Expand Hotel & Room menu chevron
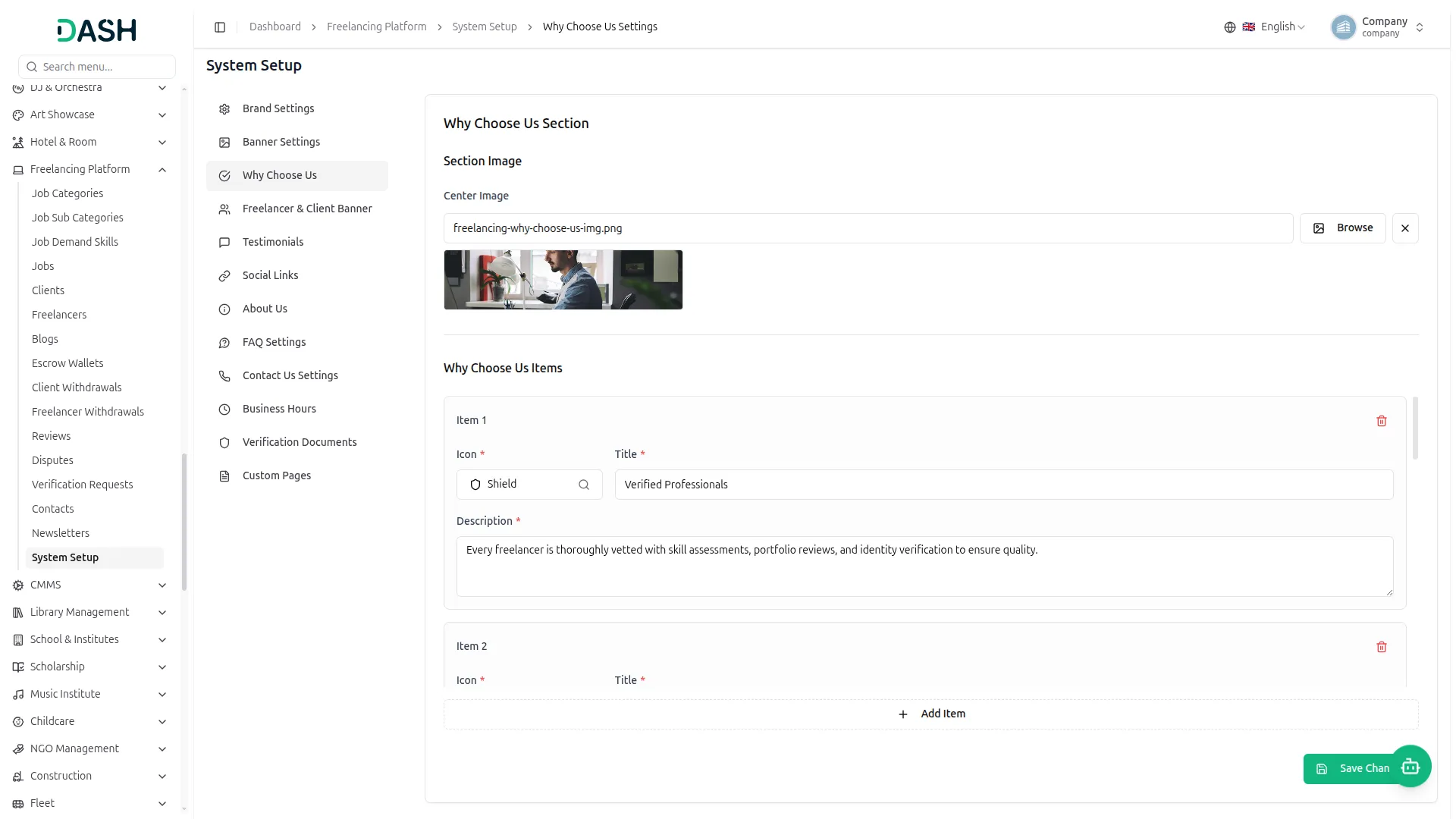Viewport: 1456px width, 819px height. tap(162, 143)
